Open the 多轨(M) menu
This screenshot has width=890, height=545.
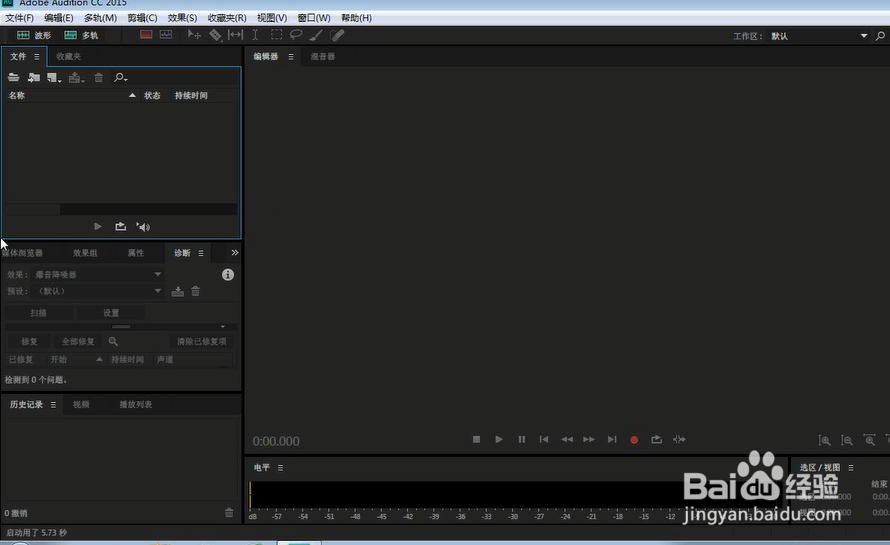point(100,18)
